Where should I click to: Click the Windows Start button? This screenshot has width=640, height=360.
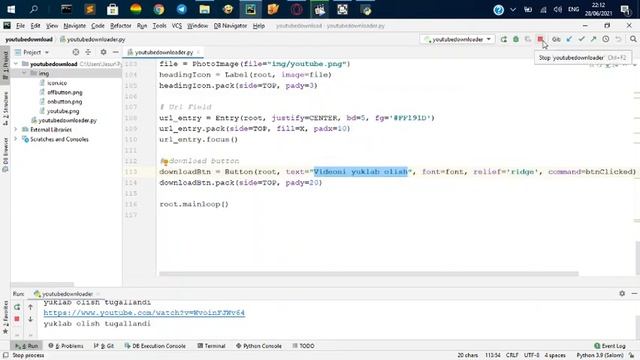11,9
